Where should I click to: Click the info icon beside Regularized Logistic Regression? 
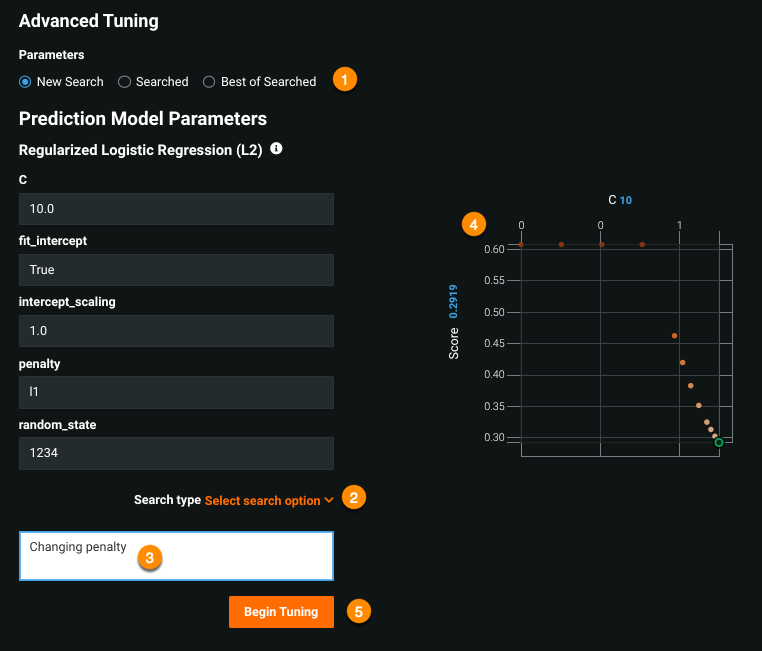[x=277, y=149]
